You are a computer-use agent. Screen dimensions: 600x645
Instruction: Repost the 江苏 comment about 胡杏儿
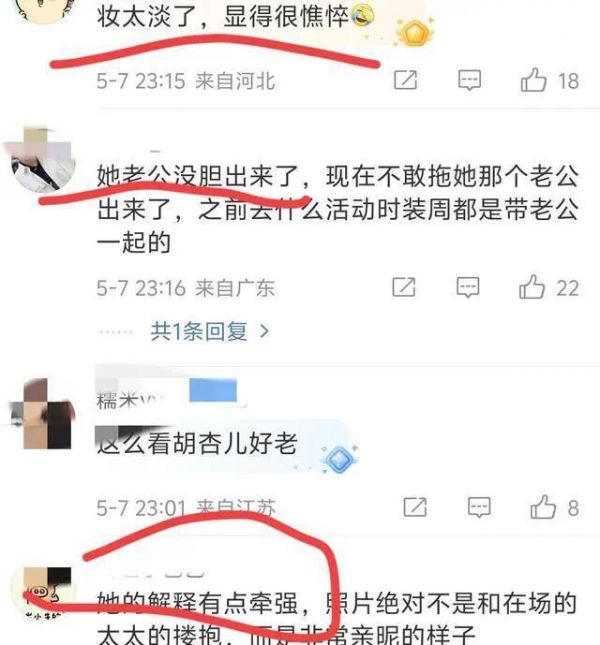[x=415, y=507]
